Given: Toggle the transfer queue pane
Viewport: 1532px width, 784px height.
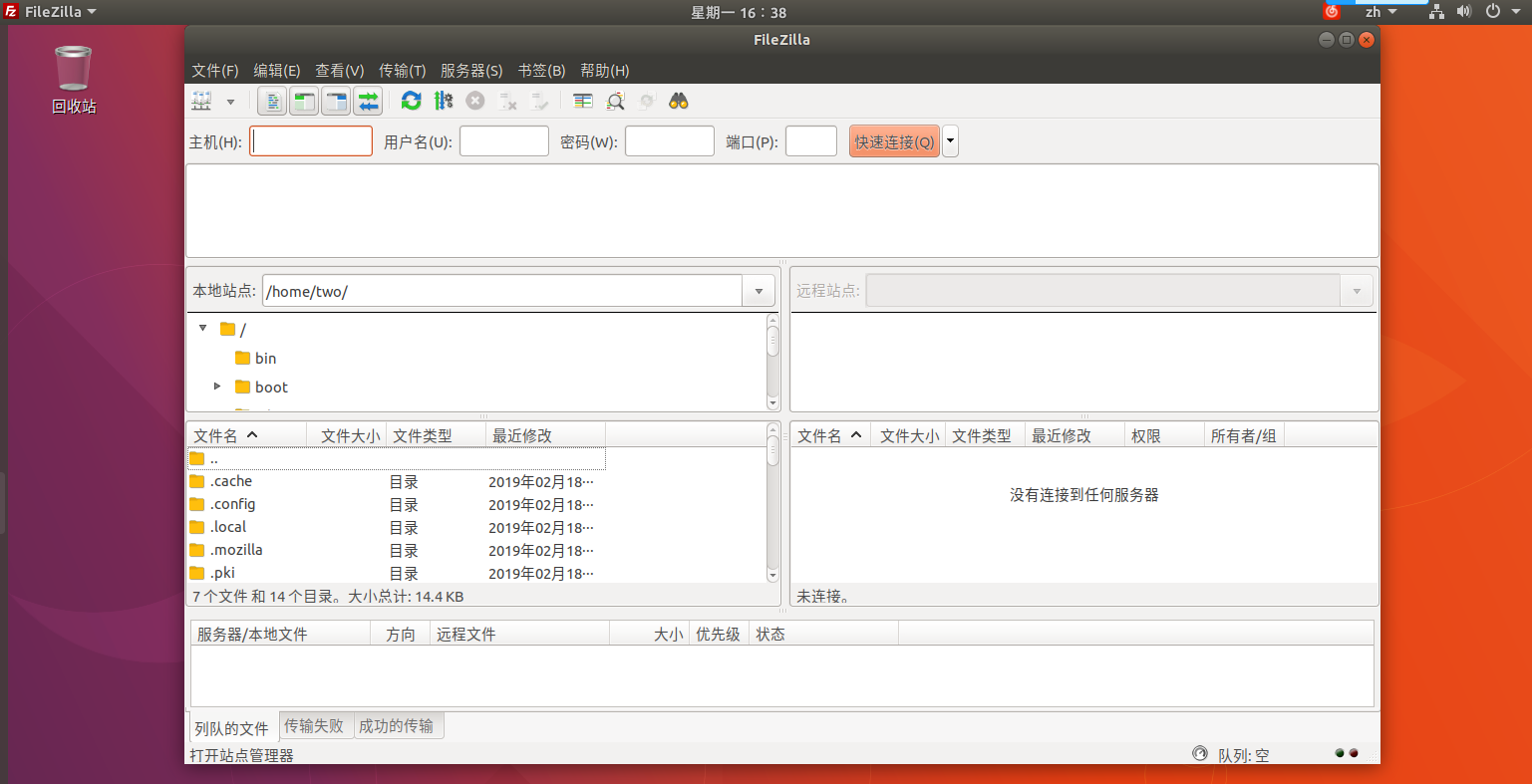Looking at the screenshot, I should click(x=367, y=101).
